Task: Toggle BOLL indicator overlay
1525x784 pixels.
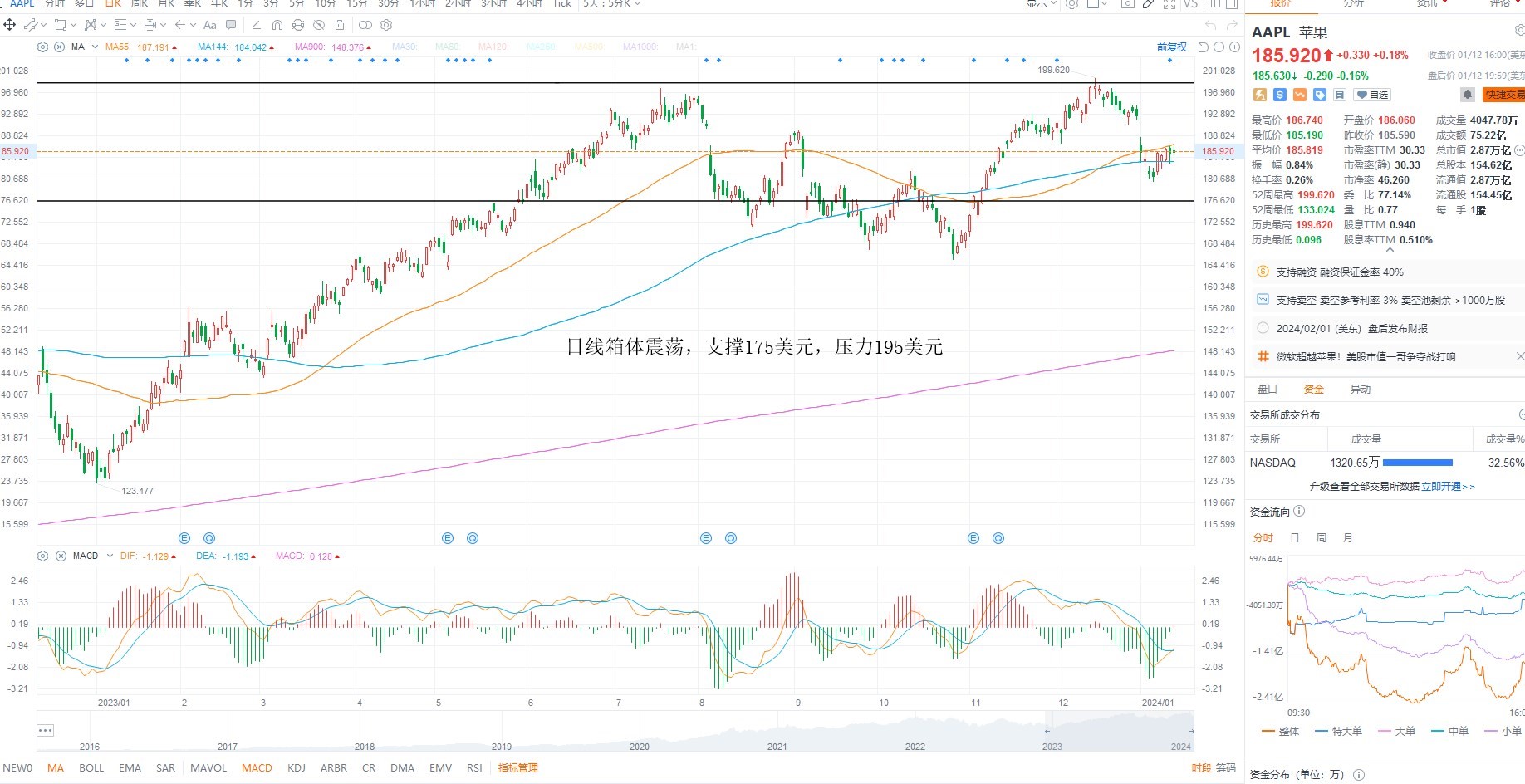Action: (x=91, y=768)
